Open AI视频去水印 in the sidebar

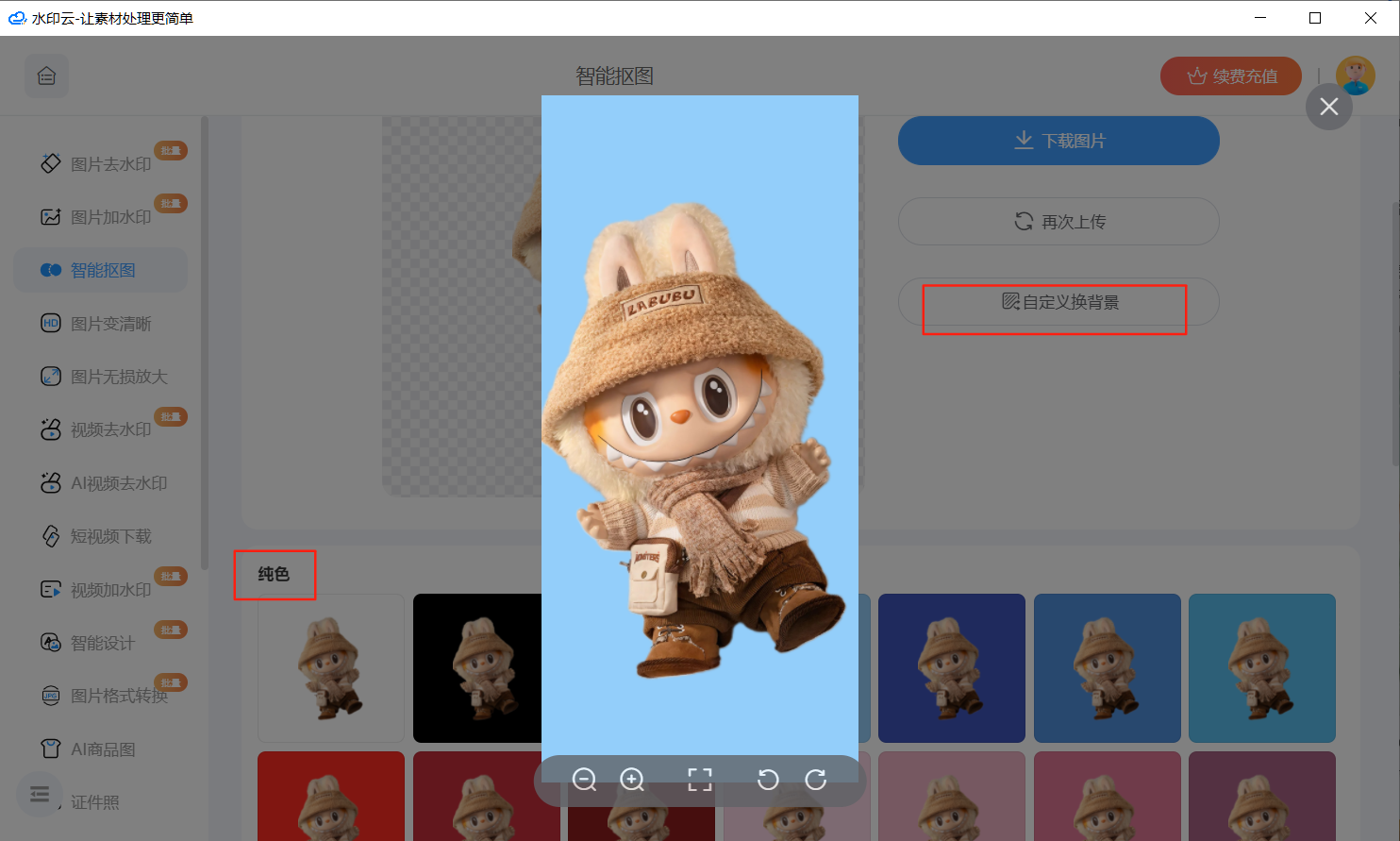tap(100, 483)
